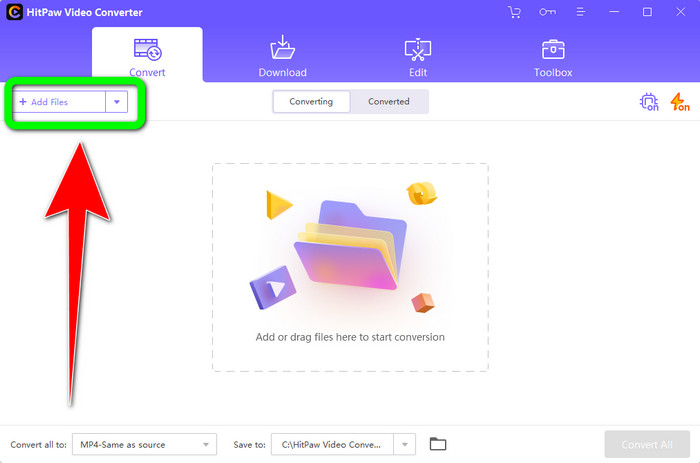Switch to the Convert tab
This screenshot has width=700, height=463.
(147, 54)
